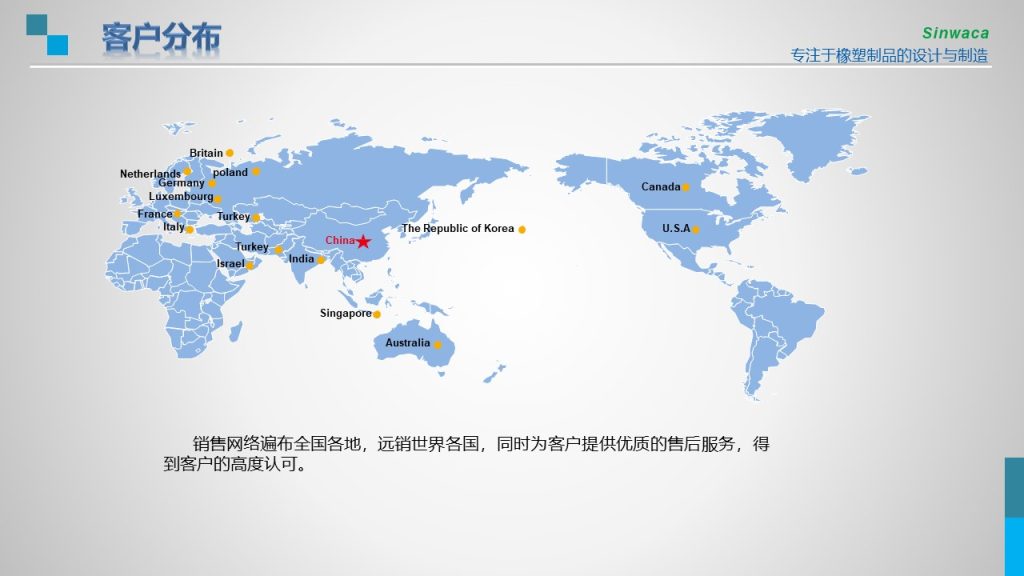
Task: Click the orange dot next to Italy
Action: tap(189, 230)
